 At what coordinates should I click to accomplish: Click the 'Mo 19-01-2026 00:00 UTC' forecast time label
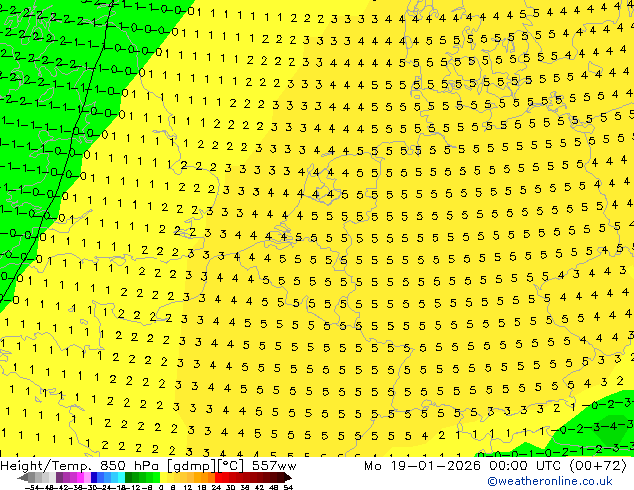click(464, 466)
